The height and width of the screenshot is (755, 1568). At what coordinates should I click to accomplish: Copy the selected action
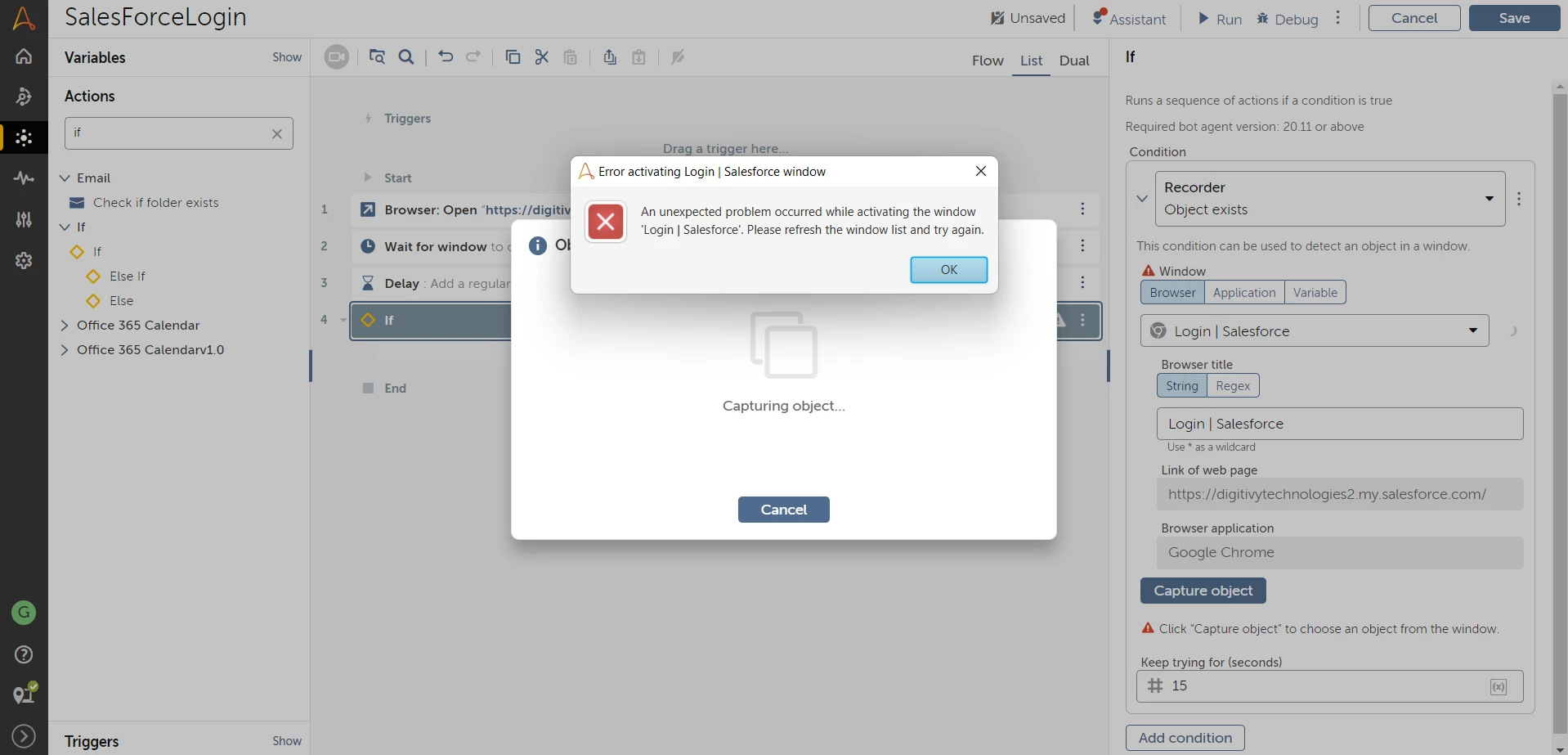(x=513, y=57)
